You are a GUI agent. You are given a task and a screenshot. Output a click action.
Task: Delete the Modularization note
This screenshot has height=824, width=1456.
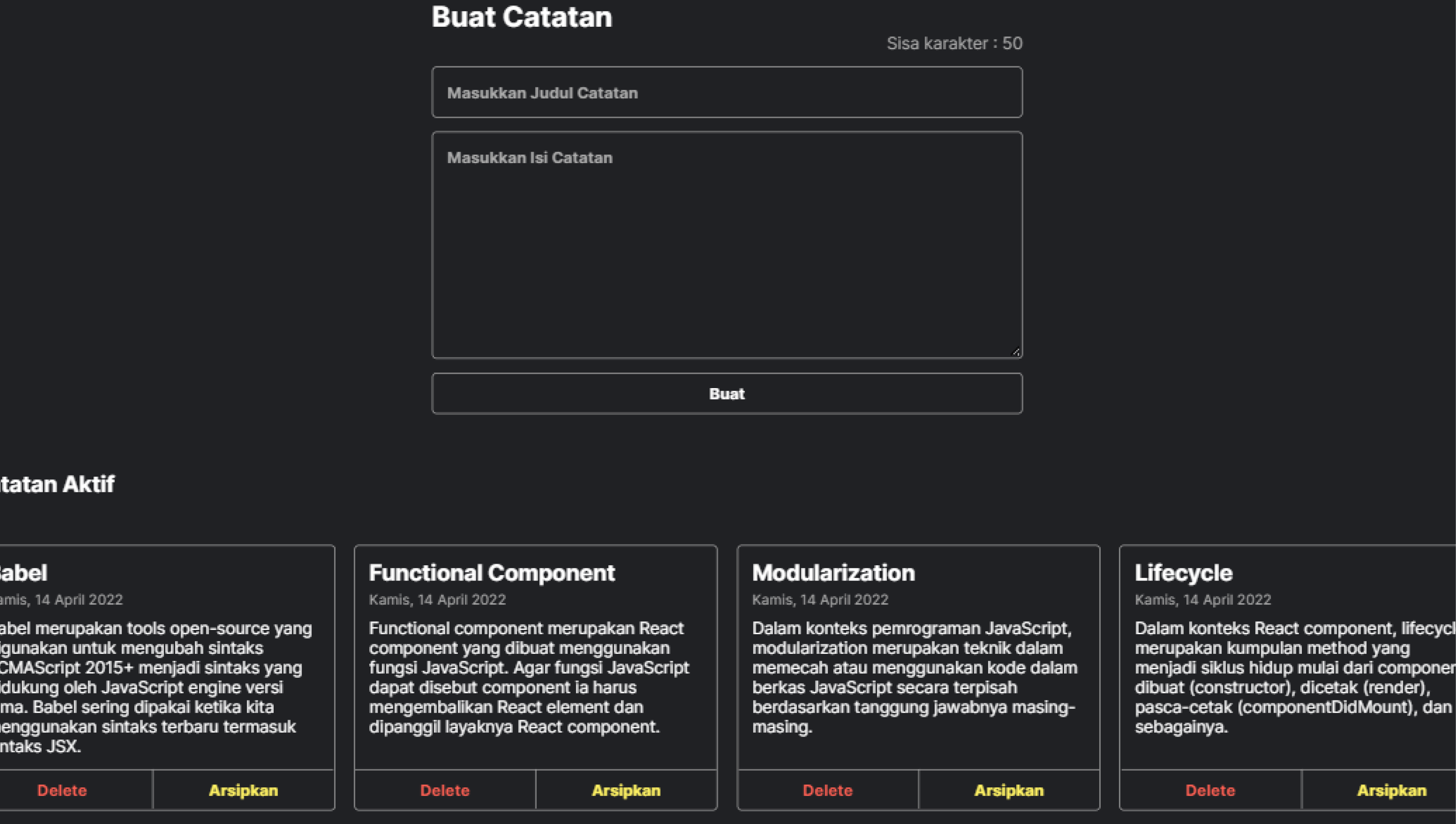tap(828, 790)
